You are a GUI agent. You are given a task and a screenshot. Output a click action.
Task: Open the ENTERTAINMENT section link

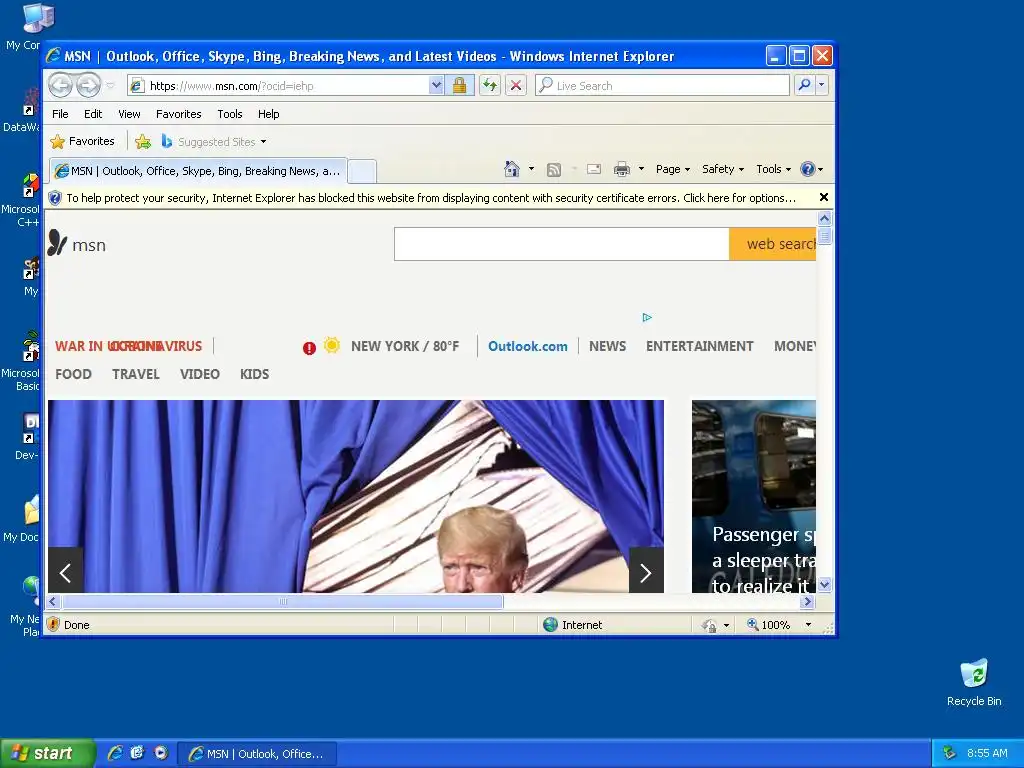point(699,346)
